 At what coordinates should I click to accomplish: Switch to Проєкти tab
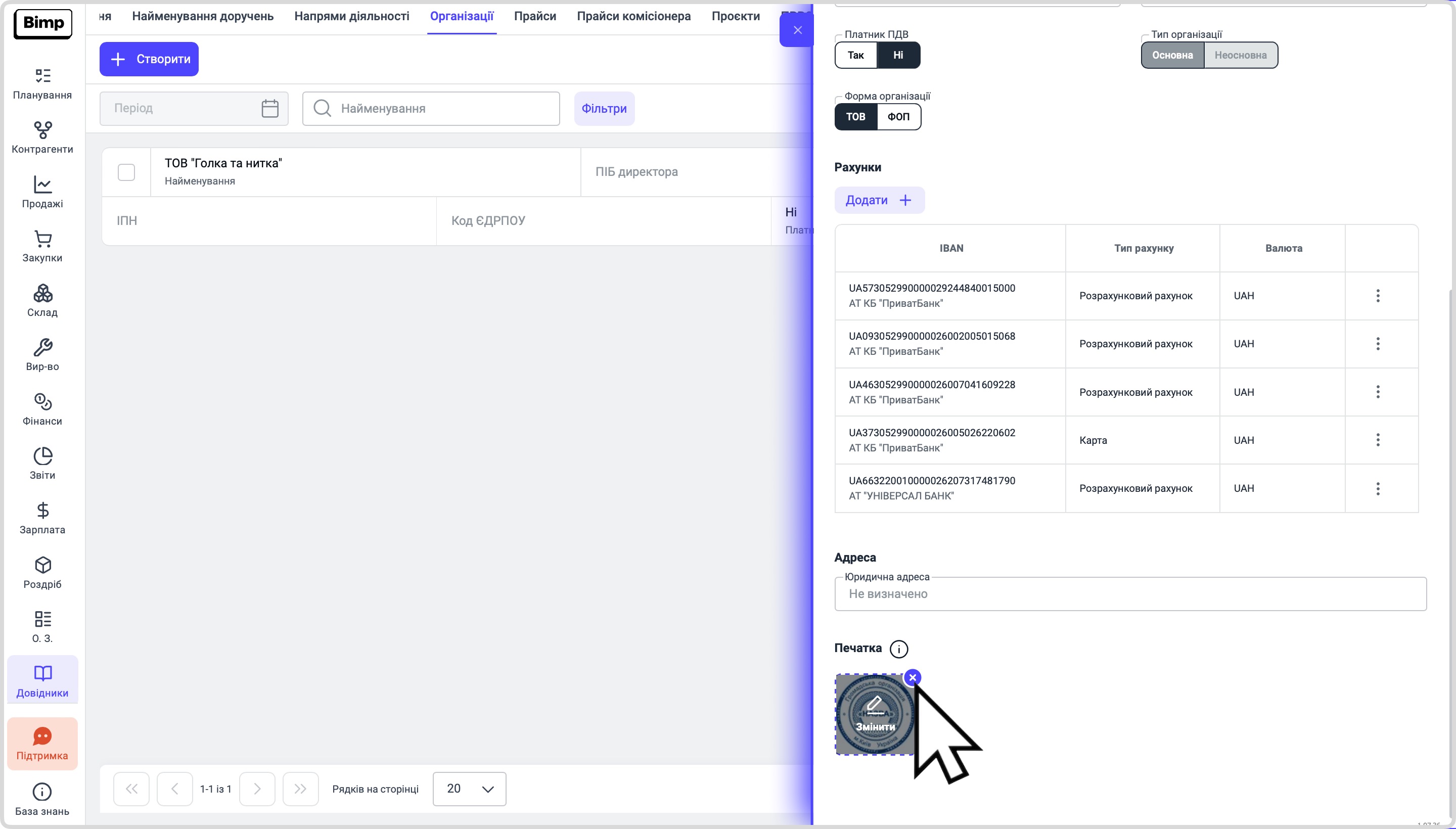(x=736, y=17)
